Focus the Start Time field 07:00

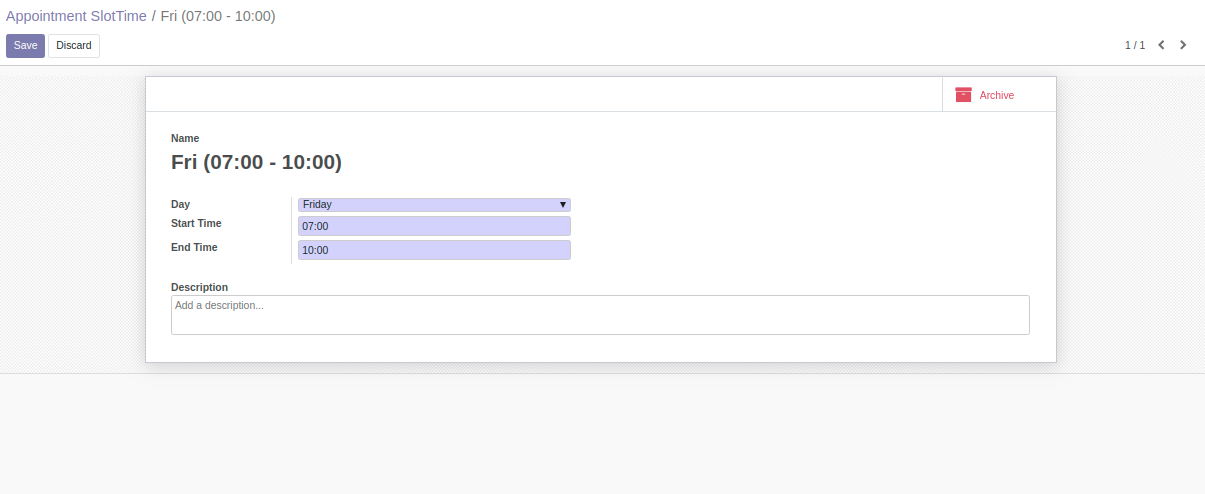click(434, 226)
